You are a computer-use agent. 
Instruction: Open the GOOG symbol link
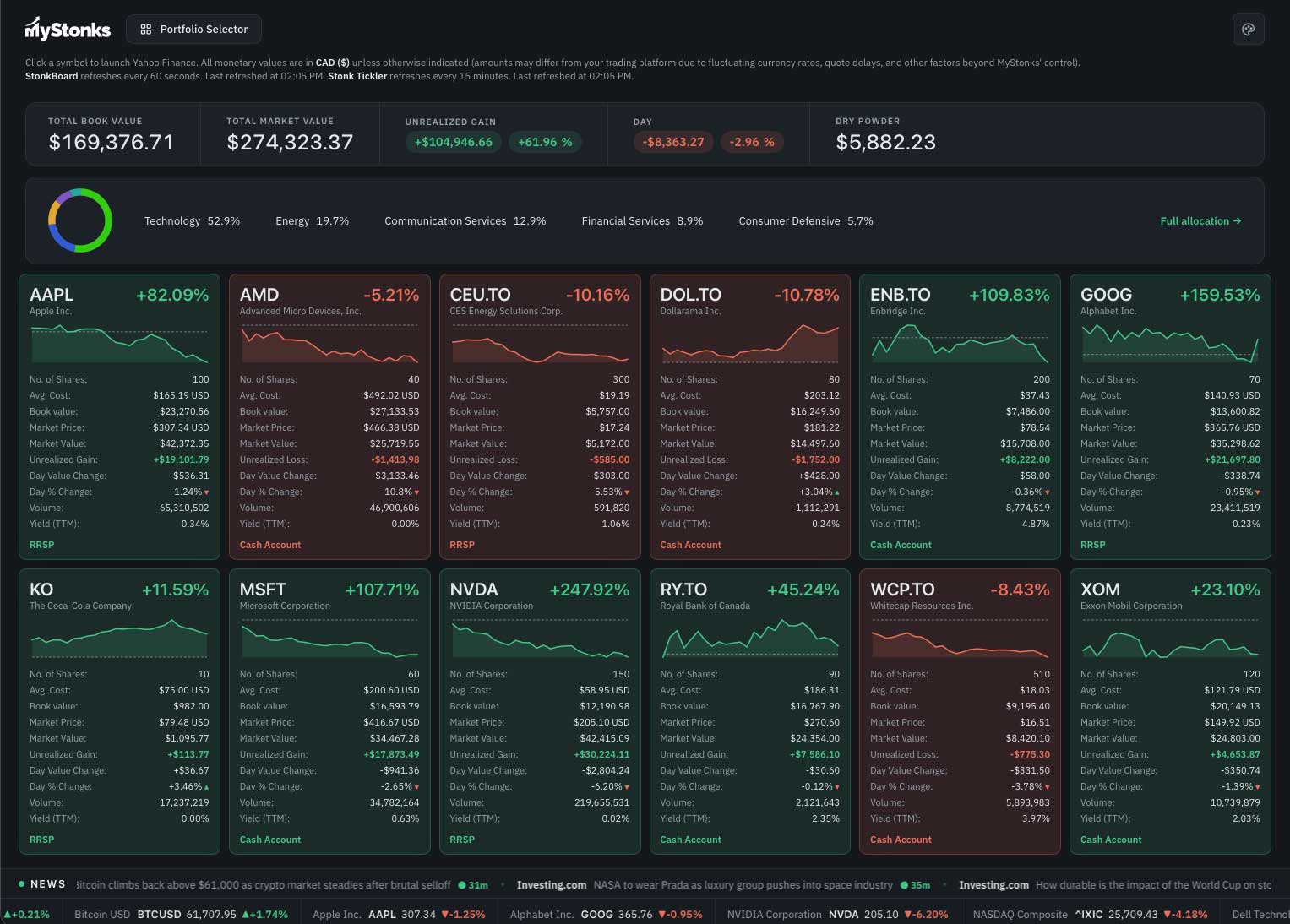click(x=1106, y=295)
